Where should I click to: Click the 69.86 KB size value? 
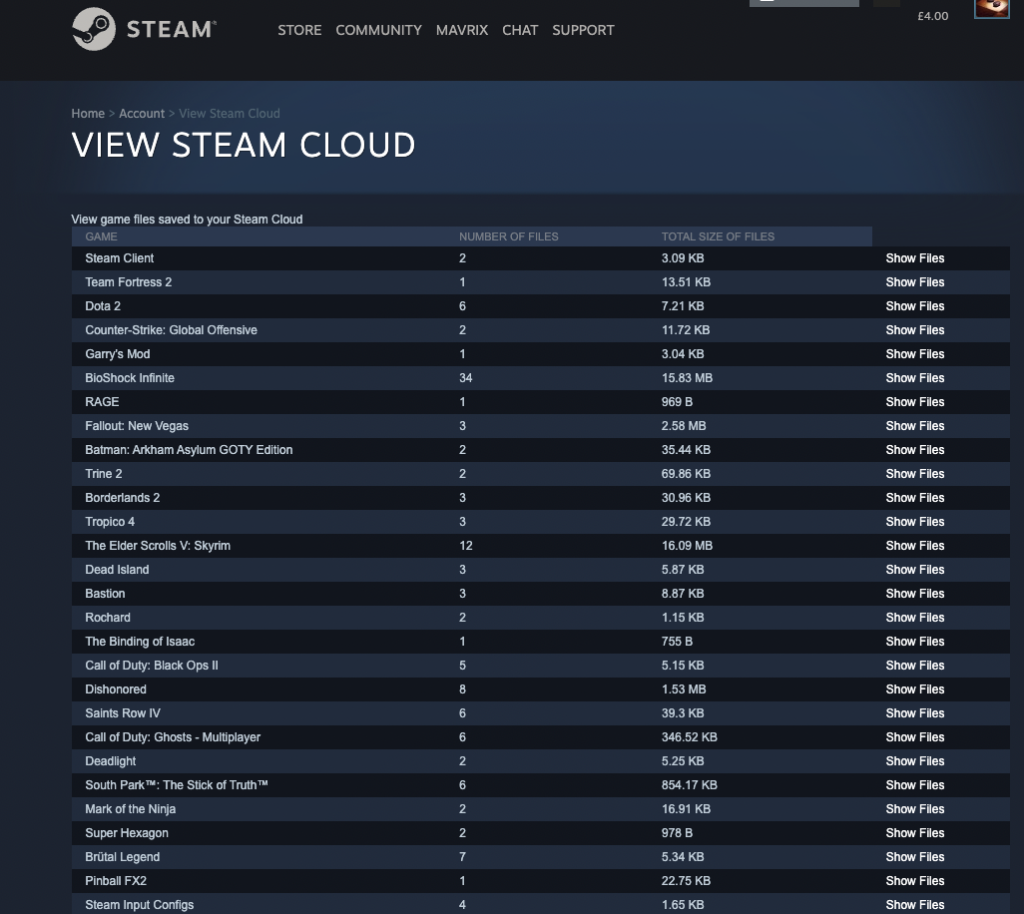pyautogui.click(x=686, y=474)
